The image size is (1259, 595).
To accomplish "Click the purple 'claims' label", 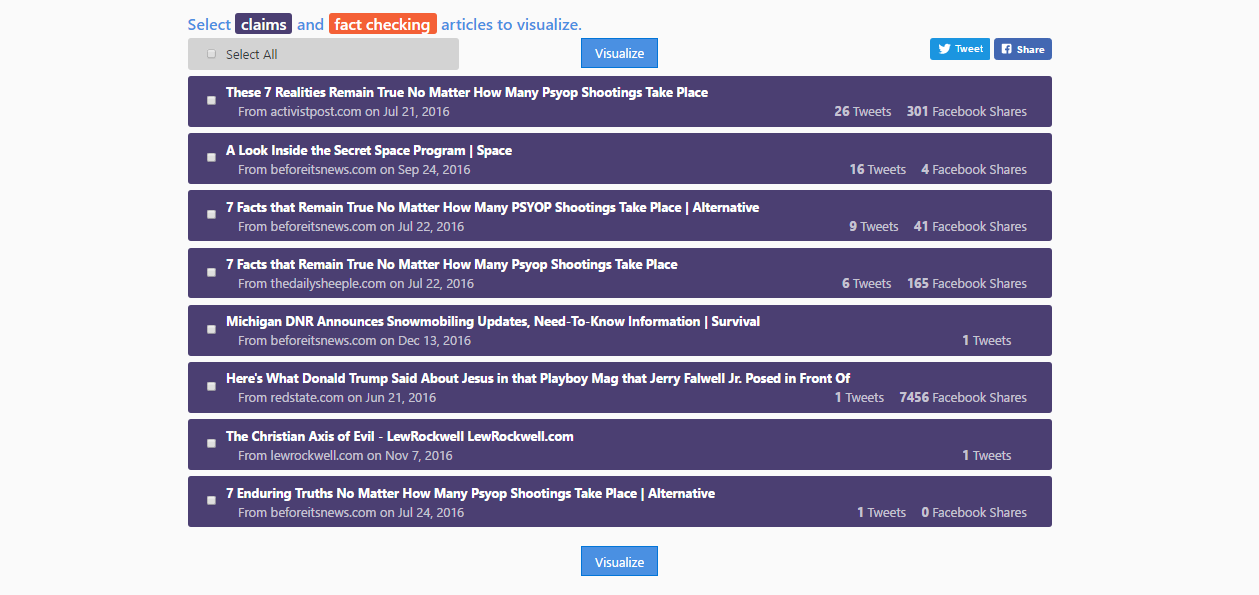I will 264,24.
